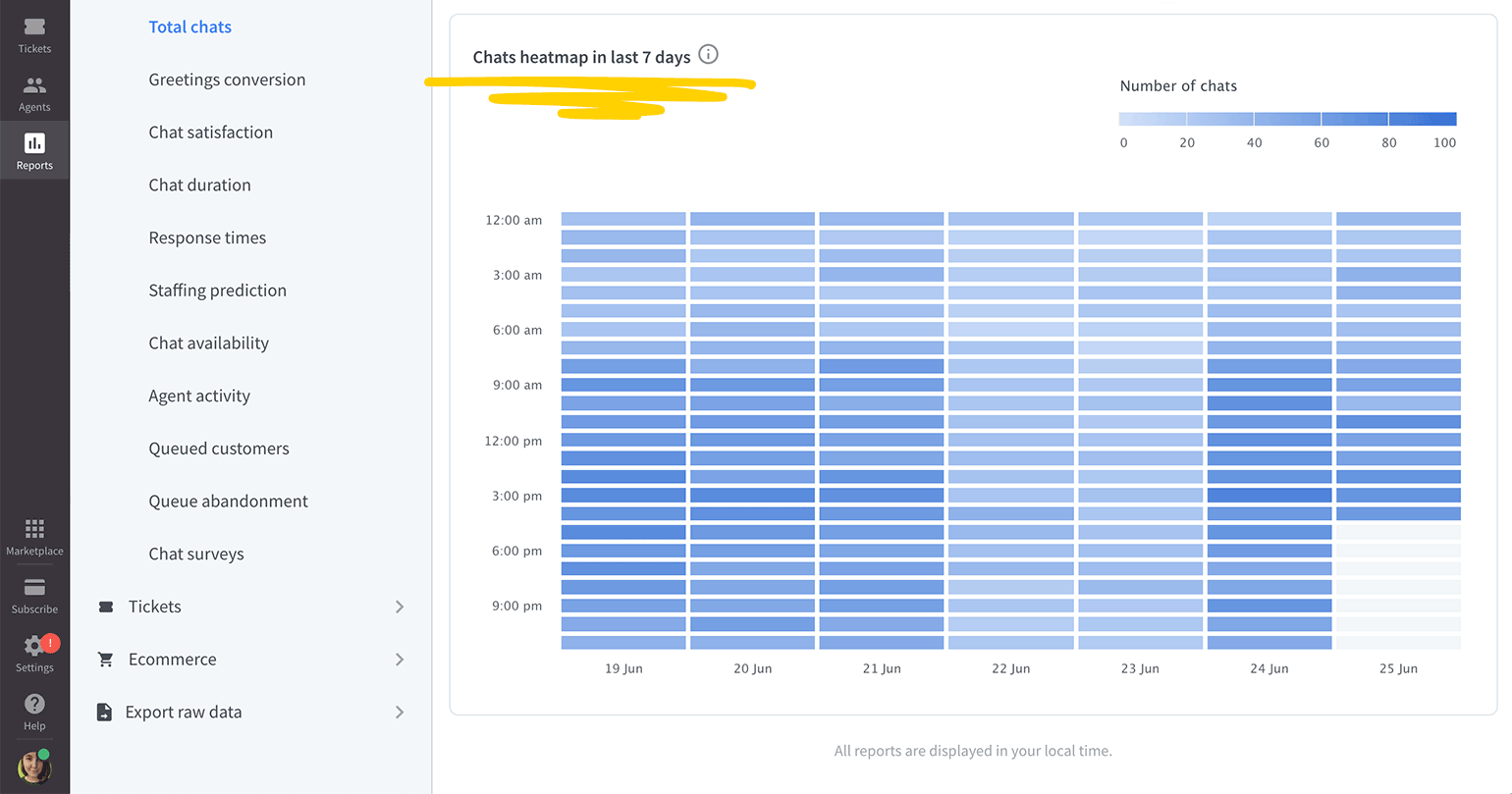Image resolution: width=1512 pixels, height=794 pixels.
Task: Click the 19 Jun heatmap cell at 12:00 am
Action: click(623, 219)
